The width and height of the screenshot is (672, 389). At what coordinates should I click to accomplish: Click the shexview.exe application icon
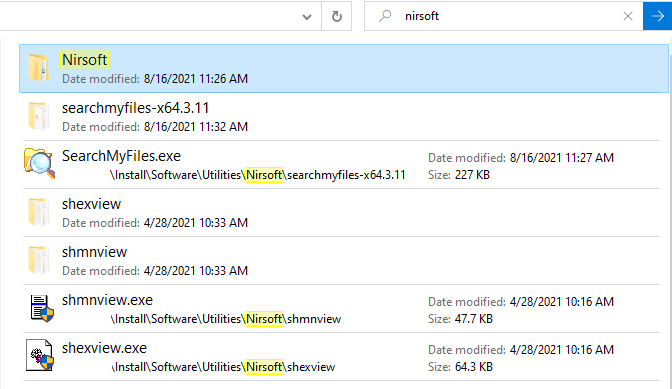point(39,355)
